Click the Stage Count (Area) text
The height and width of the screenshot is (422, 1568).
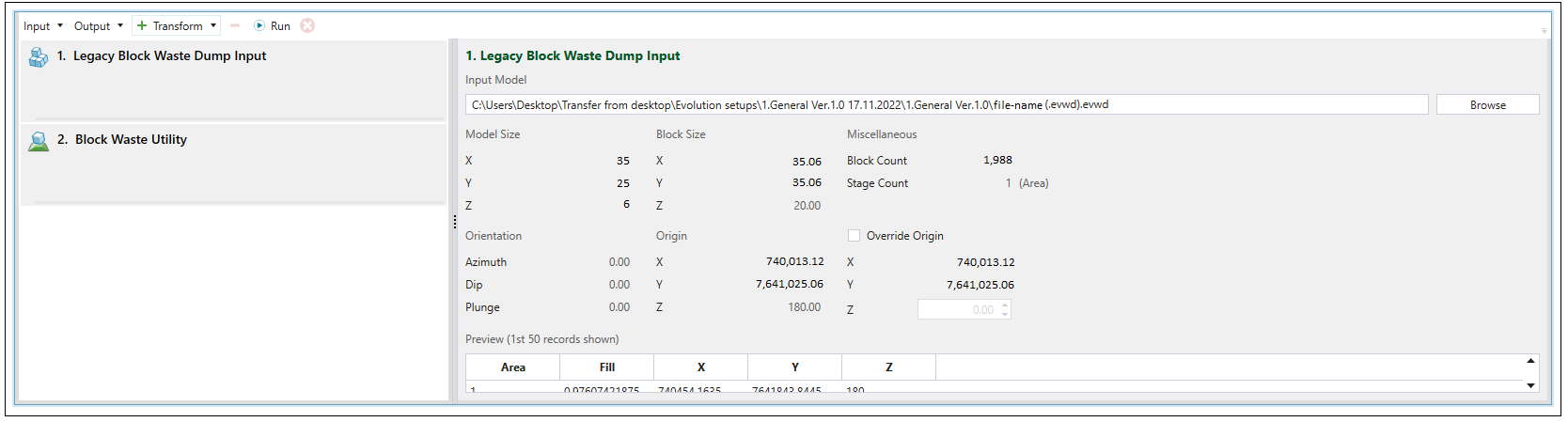[x=1033, y=183]
